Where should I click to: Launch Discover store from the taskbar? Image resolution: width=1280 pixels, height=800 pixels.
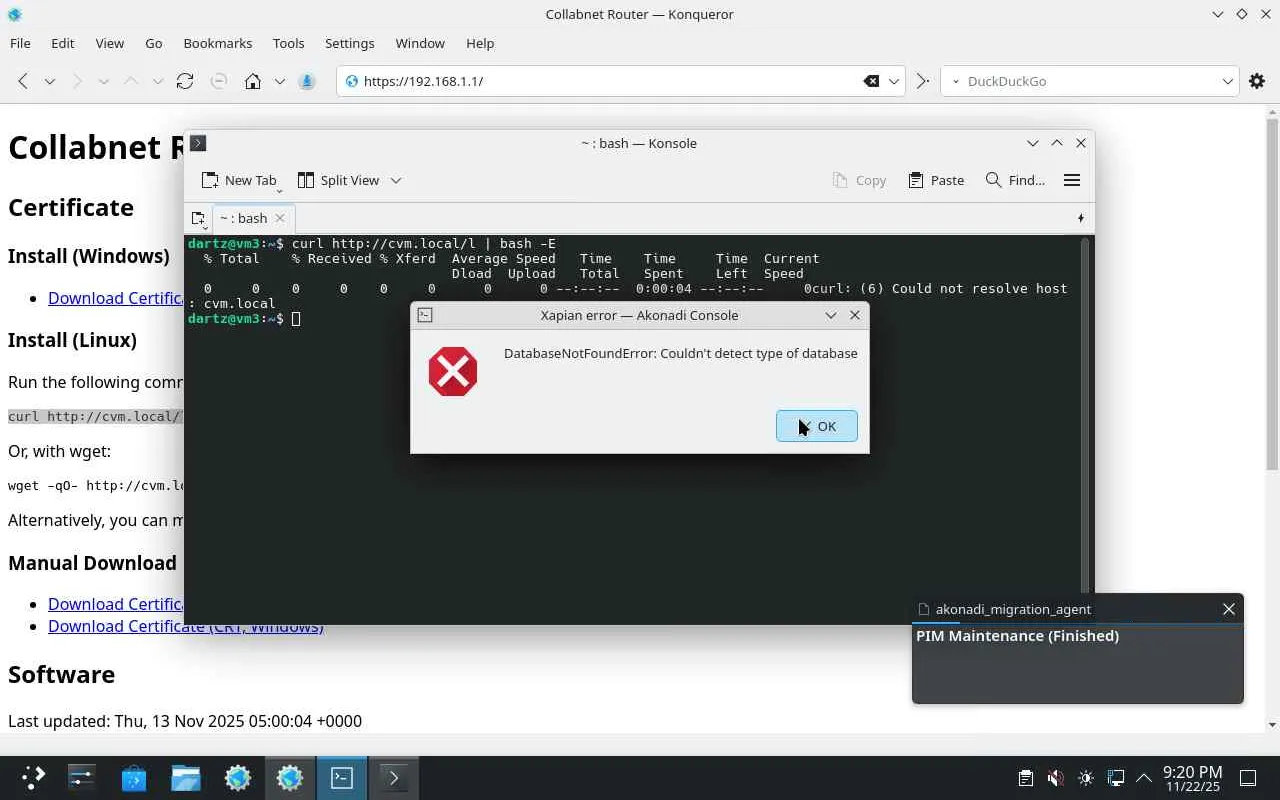(x=133, y=777)
